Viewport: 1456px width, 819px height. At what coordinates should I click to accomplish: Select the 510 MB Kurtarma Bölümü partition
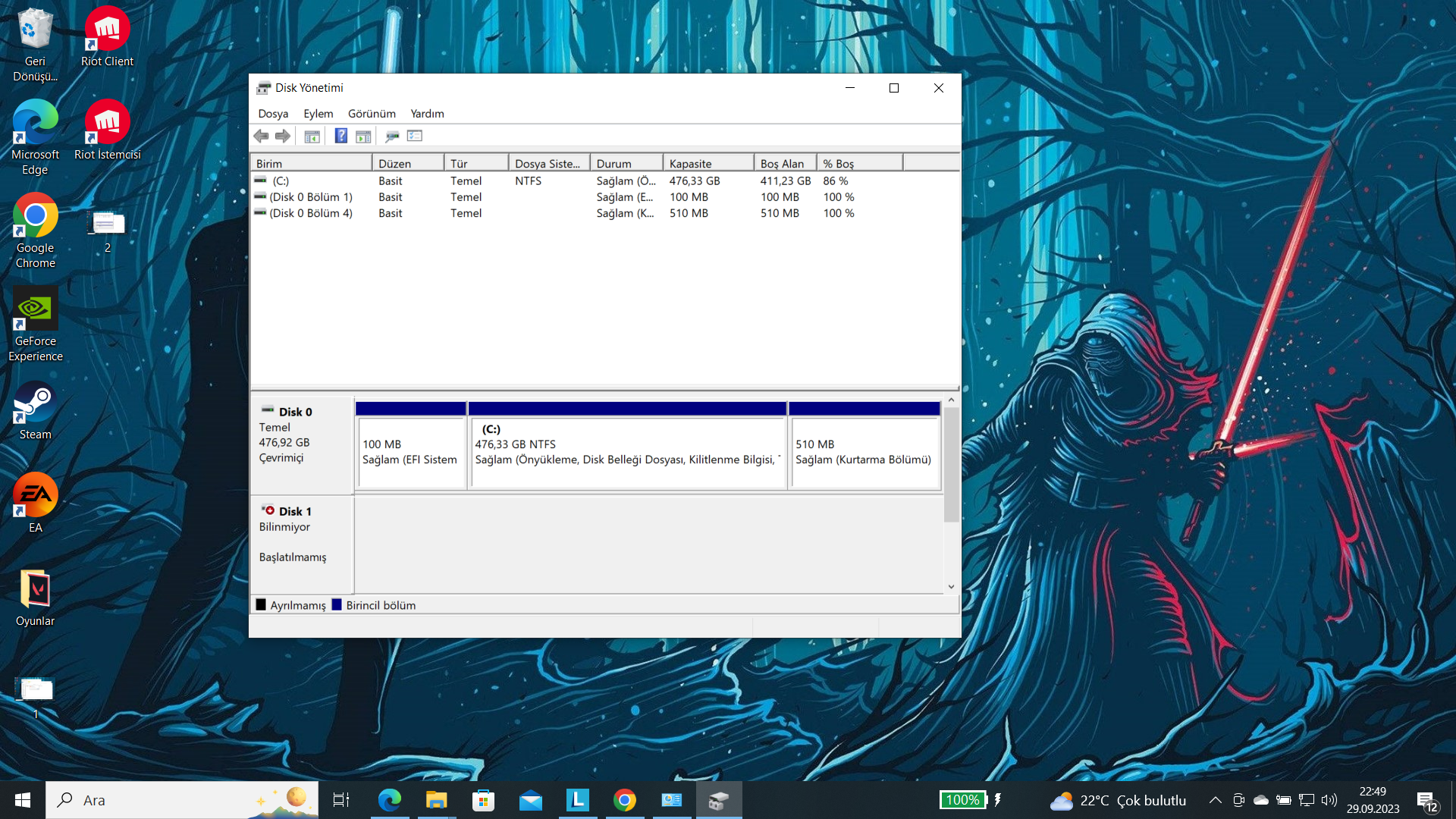click(864, 452)
